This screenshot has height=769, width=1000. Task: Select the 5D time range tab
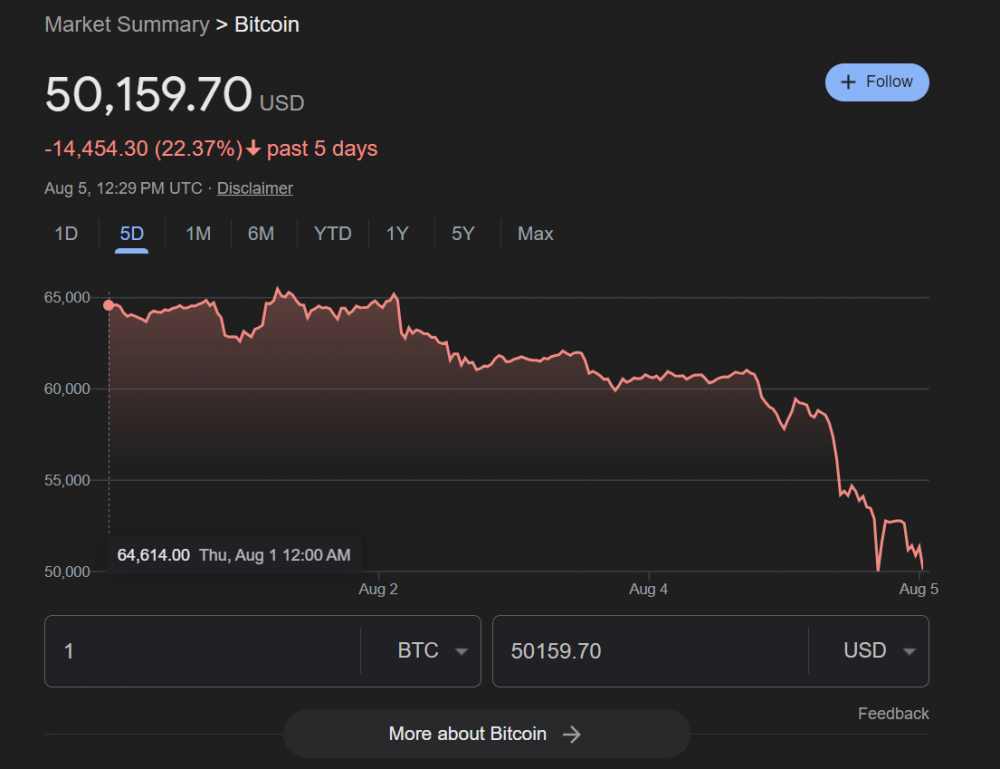[x=132, y=234]
